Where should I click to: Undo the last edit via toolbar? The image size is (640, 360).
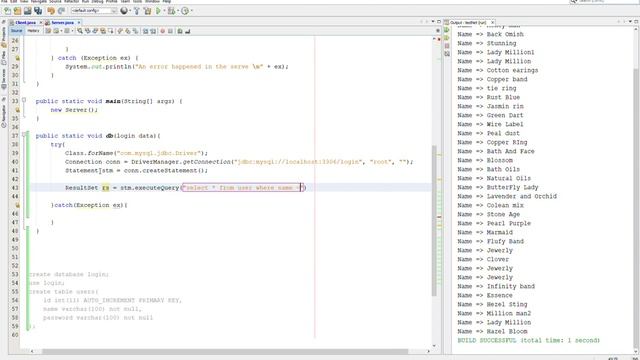[x=51, y=11]
